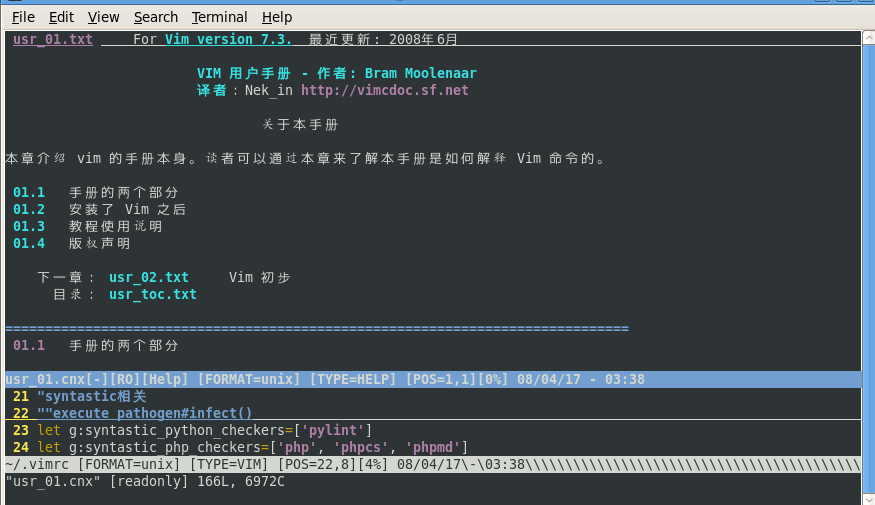This screenshot has height=505, width=875.
Task: Click '[POS=1,1][0%]' in status line
Action: click(x=457, y=379)
